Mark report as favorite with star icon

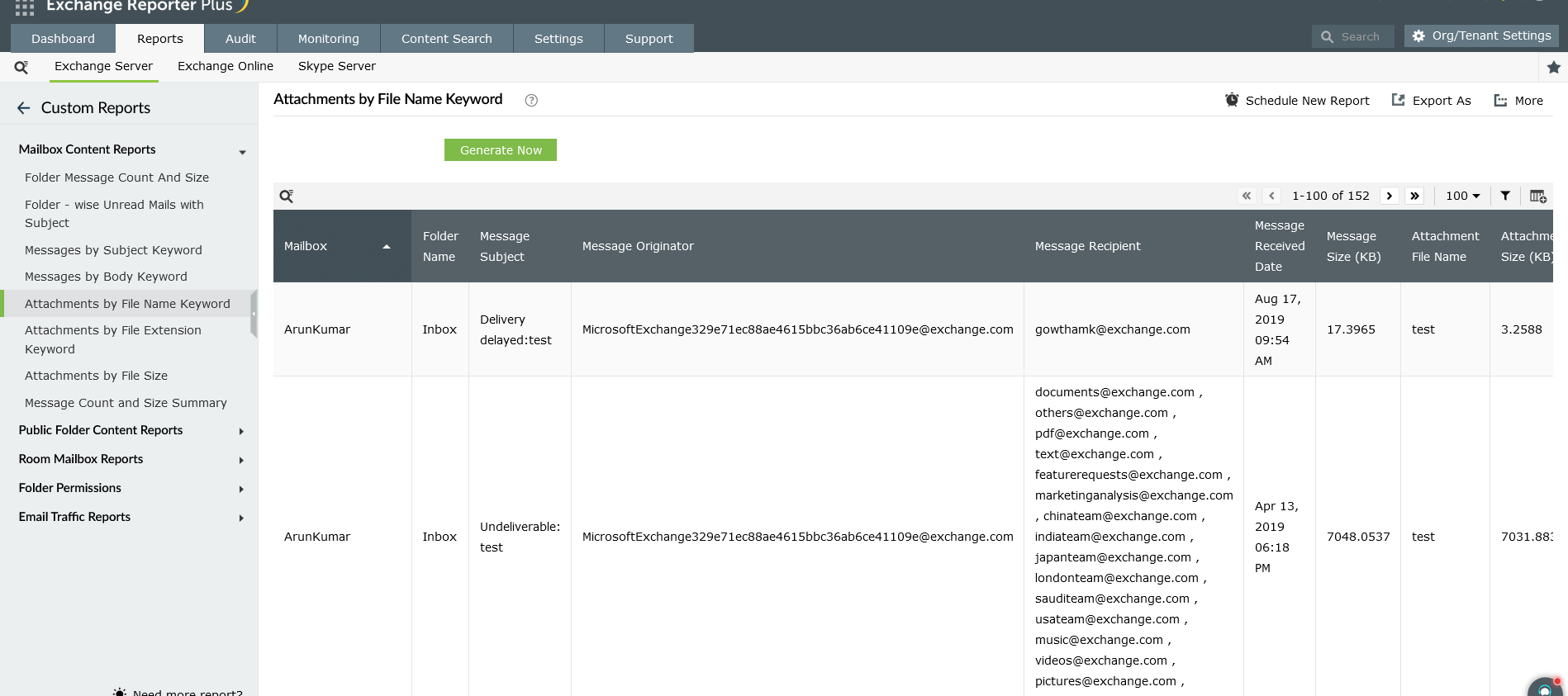1554,67
